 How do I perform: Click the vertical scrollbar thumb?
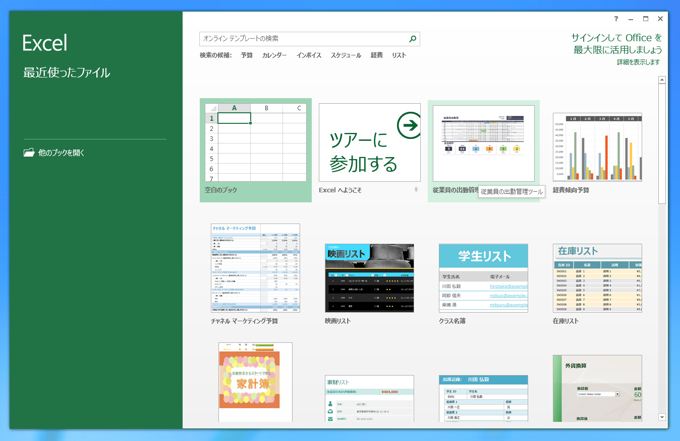point(662,143)
